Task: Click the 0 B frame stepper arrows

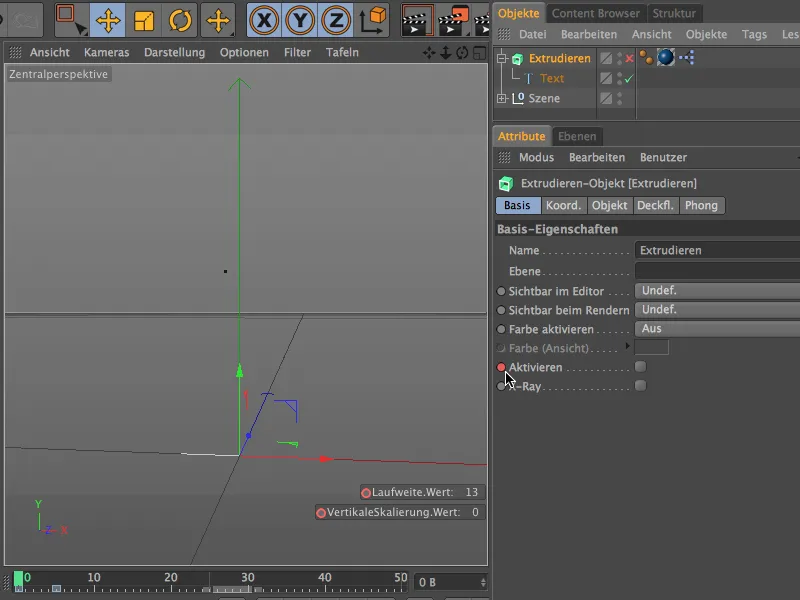Action: (x=483, y=582)
